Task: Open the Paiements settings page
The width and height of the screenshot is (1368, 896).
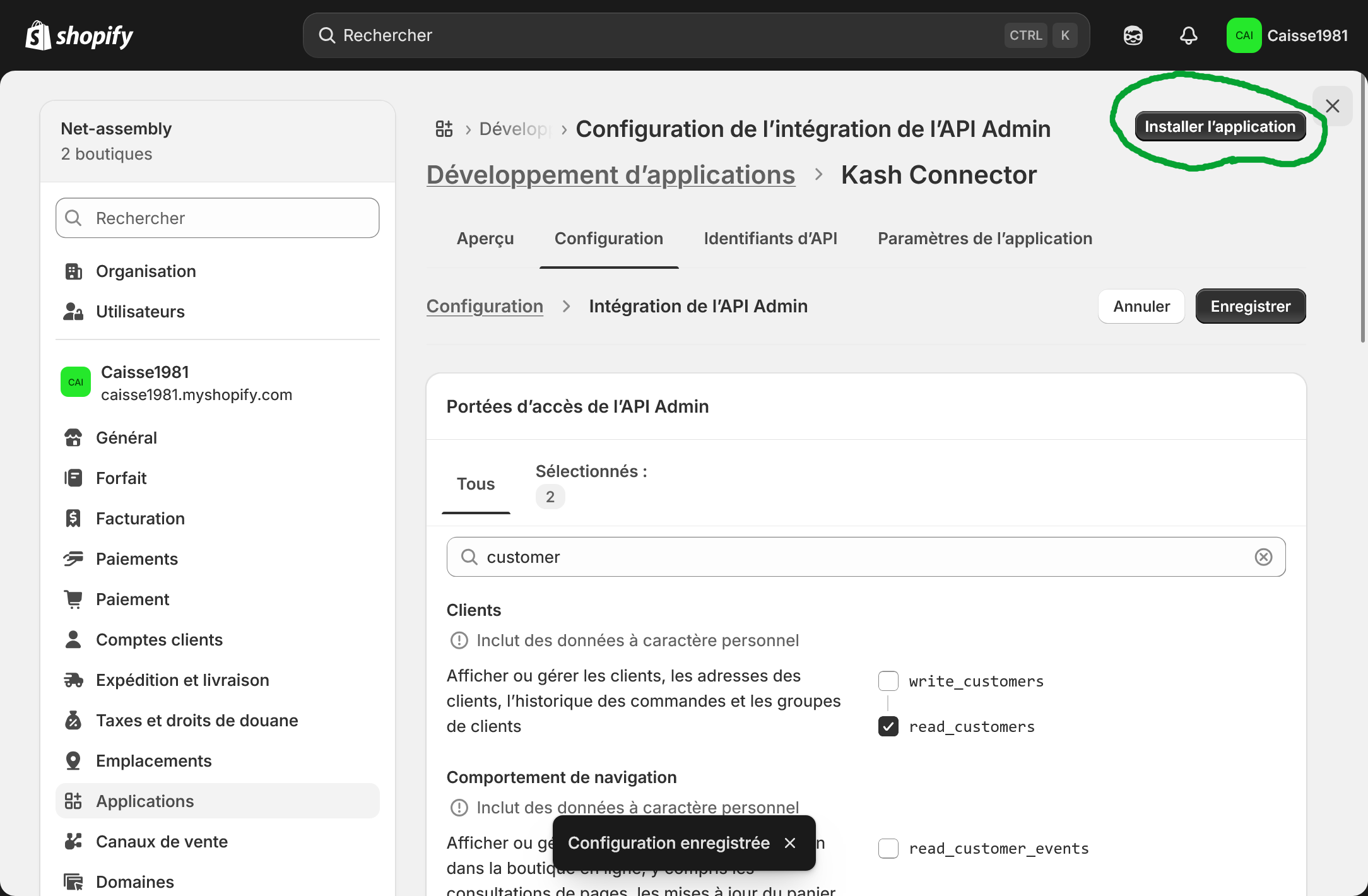Action: pyautogui.click(x=217, y=559)
